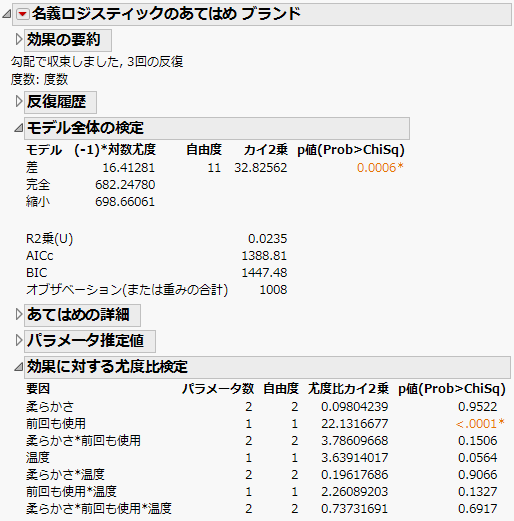Click the パラメータ推定値 header

90,341
